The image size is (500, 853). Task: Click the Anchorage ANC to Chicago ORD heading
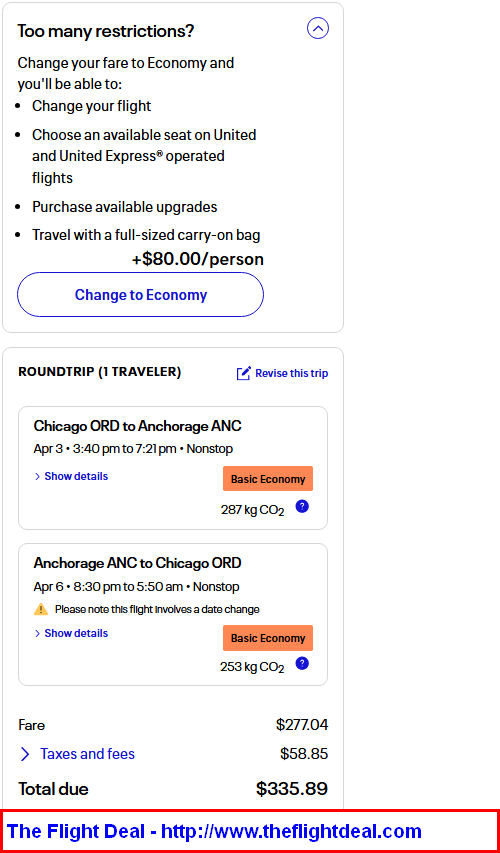pyautogui.click(x=137, y=563)
